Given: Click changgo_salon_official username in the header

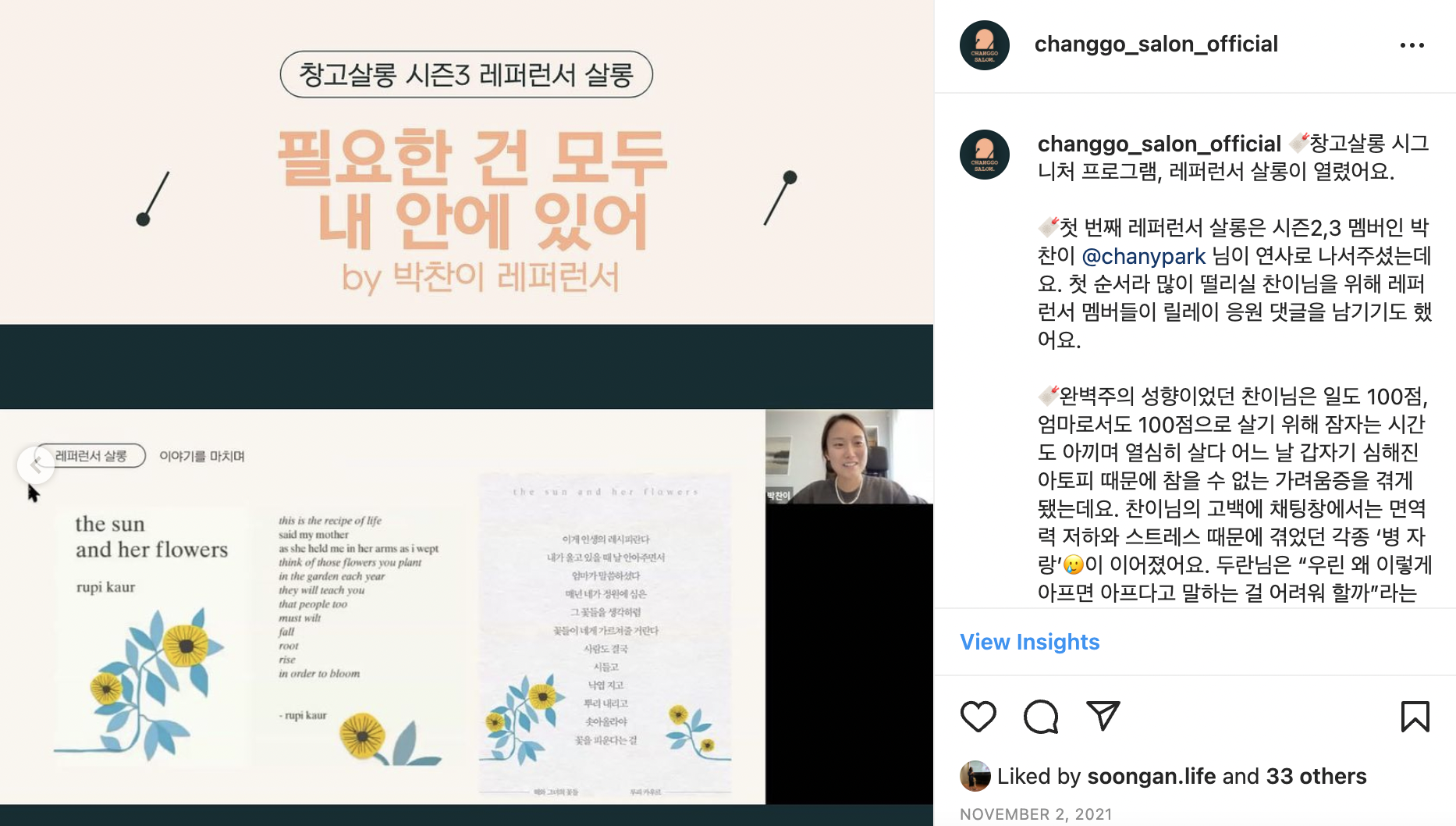Looking at the screenshot, I should pyautogui.click(x=1156, y=45).
